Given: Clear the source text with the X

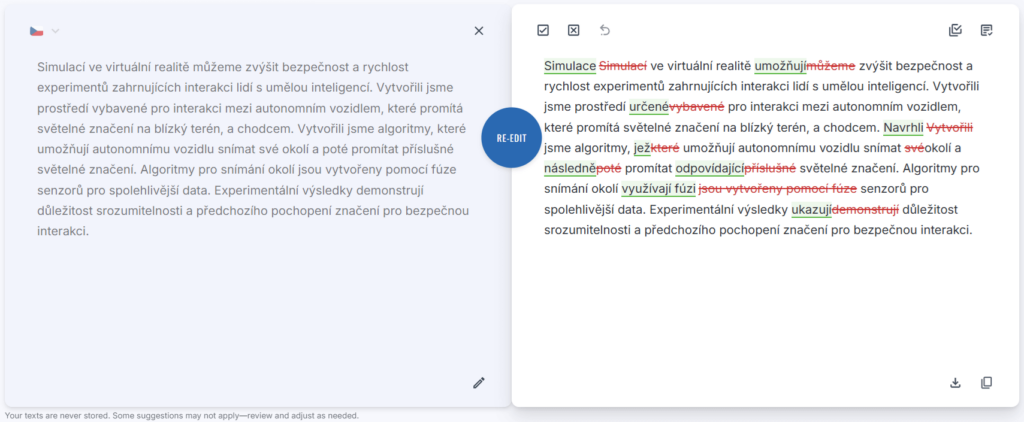Looking at the screenshot, I should click(479, 31).
